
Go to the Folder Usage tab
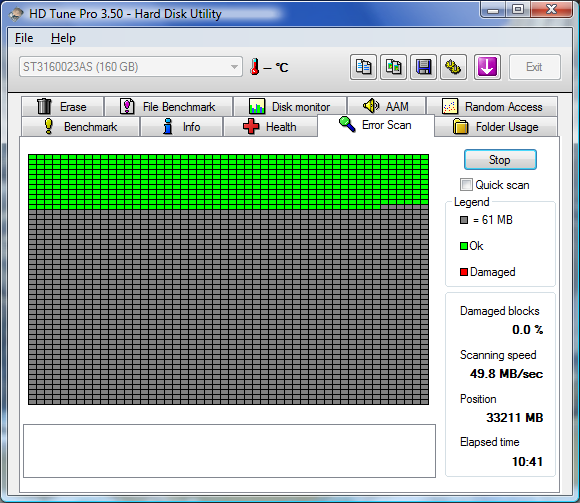coord(496,127)
